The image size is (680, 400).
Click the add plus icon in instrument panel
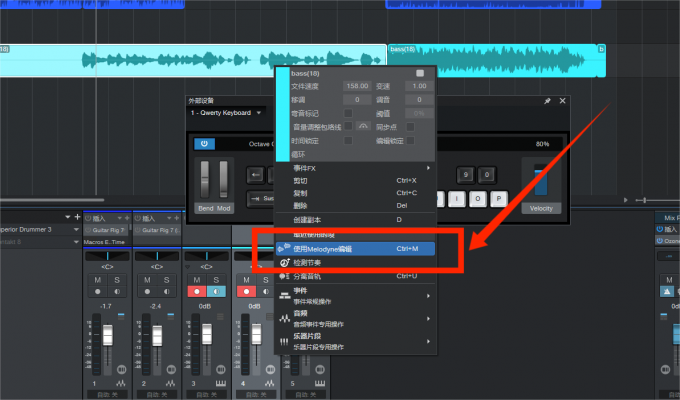[x=78, y=216]
